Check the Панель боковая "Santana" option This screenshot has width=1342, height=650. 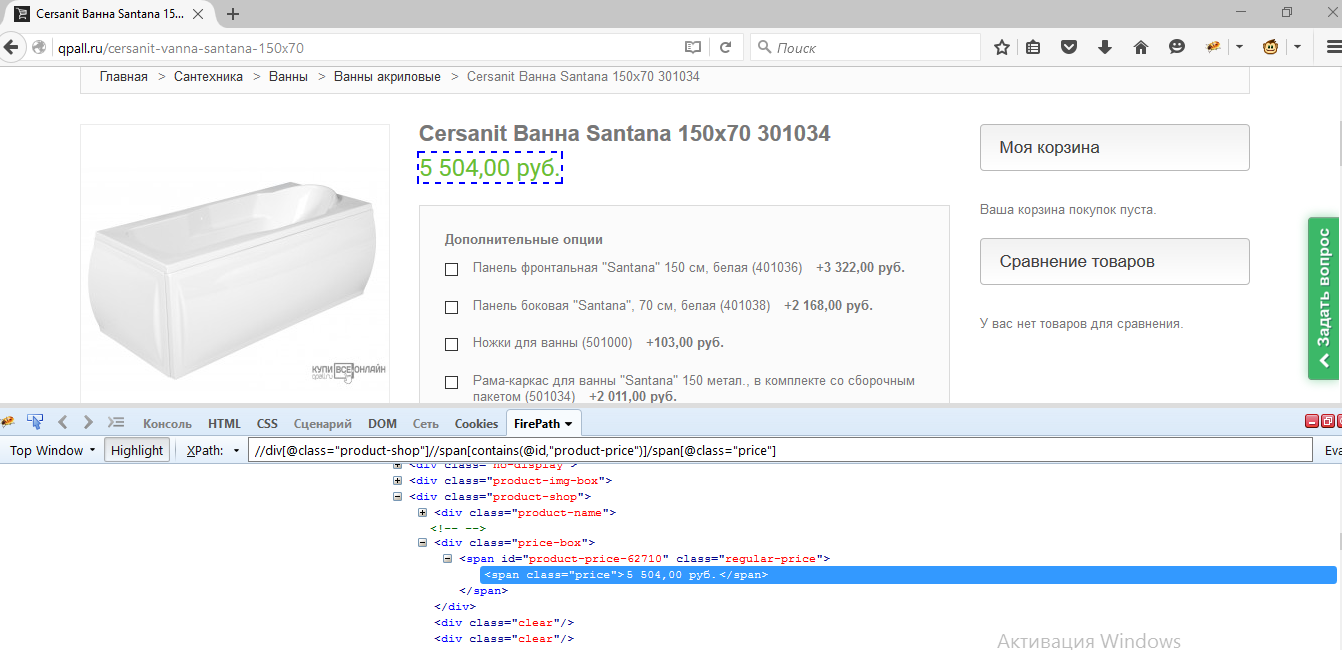(x=451, y=307)
